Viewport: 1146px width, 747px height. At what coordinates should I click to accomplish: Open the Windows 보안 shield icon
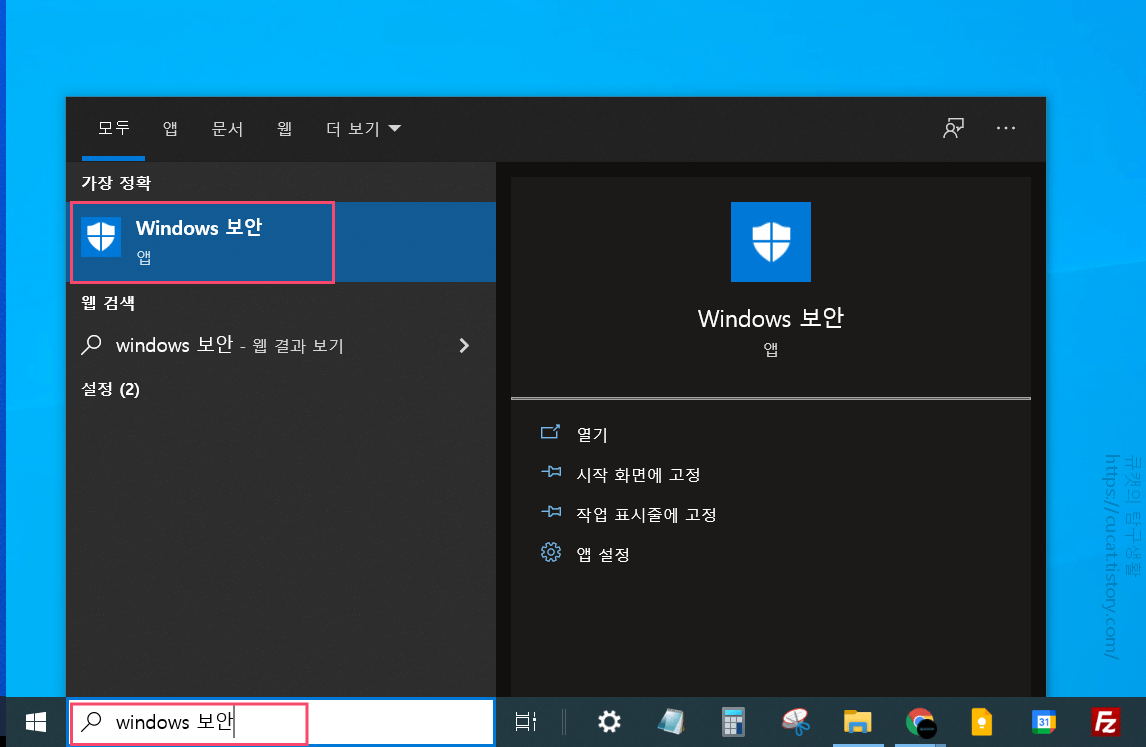coord(771,241)
